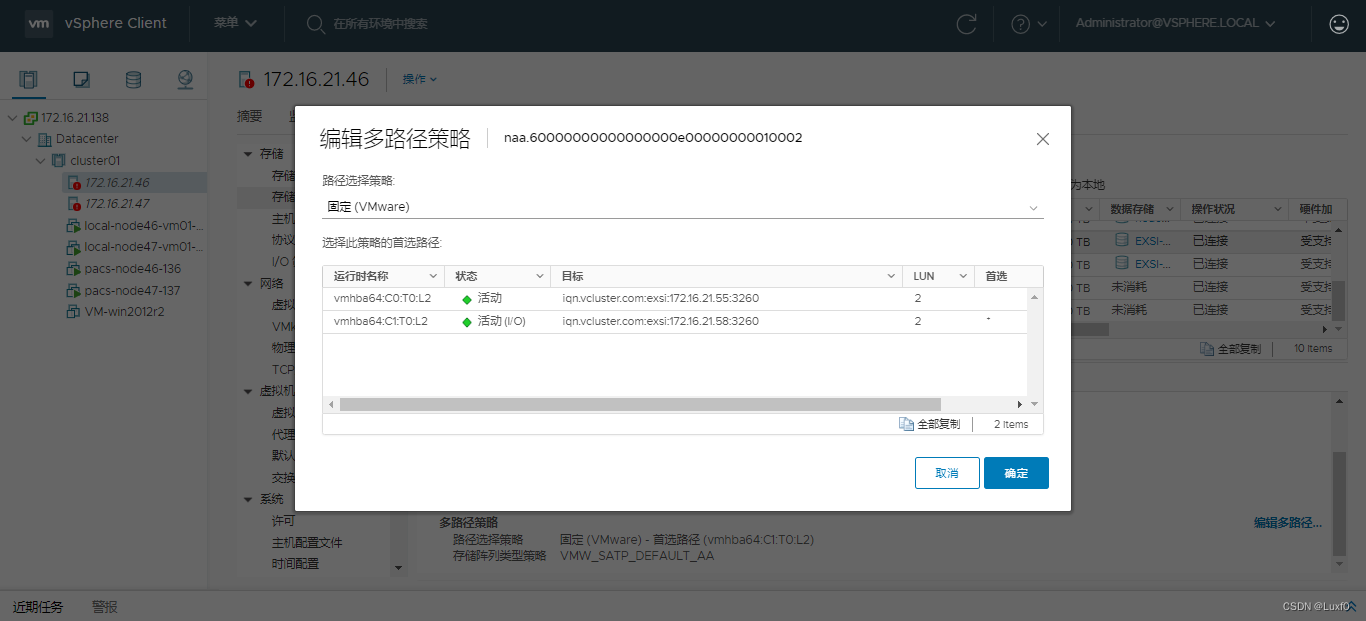Open 数据存储 column filter in background table

(x=1171, y=209)
